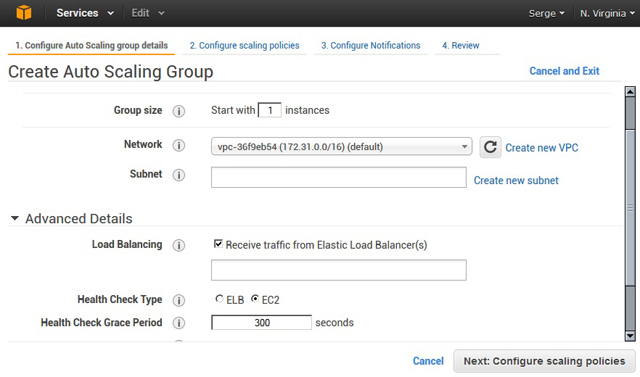
Task: Click Create new subnet link
Action: pyautogui.click(x=516, y=180)
